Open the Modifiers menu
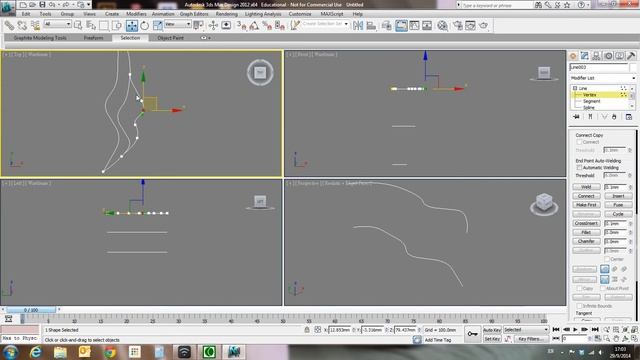The image size is (640, 360). (x=136, y=14)
